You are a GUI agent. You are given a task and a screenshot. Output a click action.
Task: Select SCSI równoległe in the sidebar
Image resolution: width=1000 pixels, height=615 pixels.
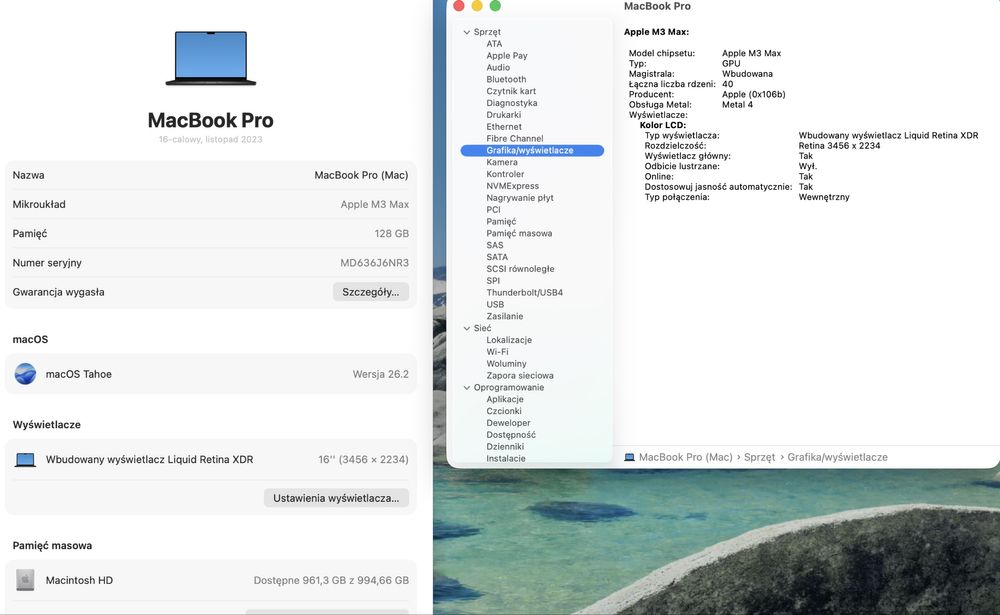pyautogui.click(x=520, y=269)
